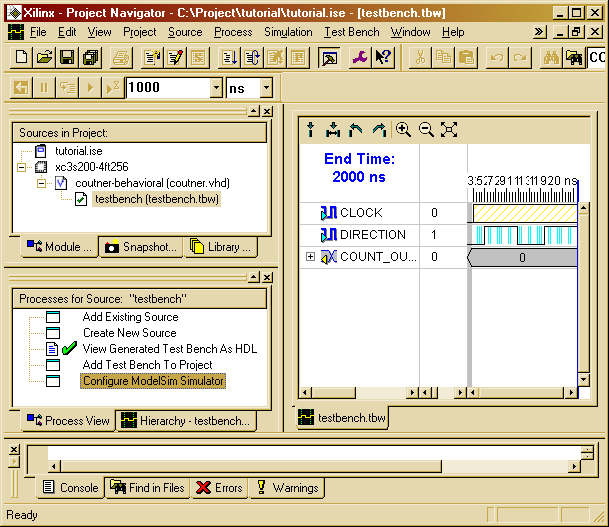
Task: Select the Errors output tab
Action: pyautogui.click(x=219, y=488)
